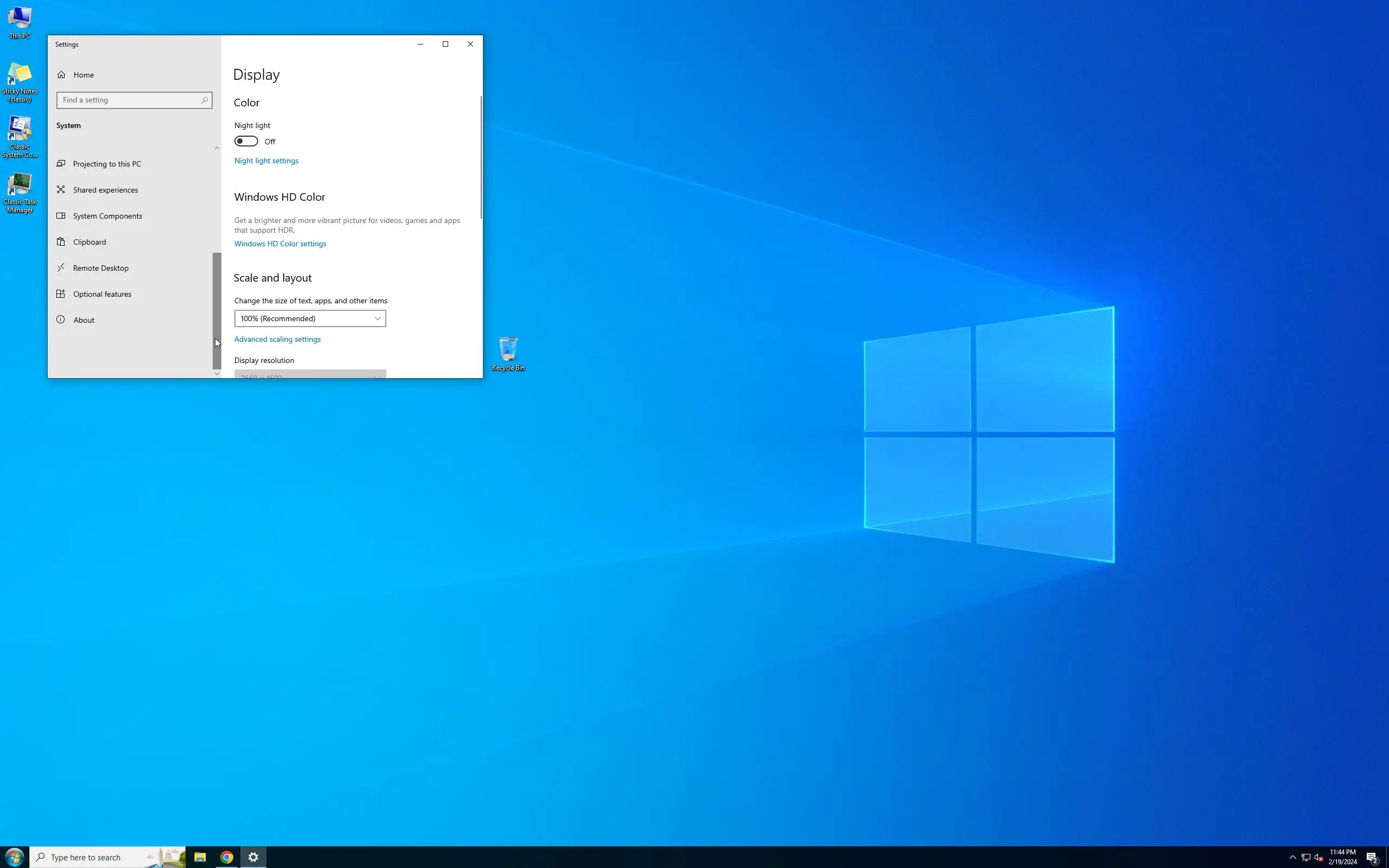The width and height of the screenshot is (1389, 868).
Task: Click Advanced scaling settings link
Action: click(x=277, y=339)
